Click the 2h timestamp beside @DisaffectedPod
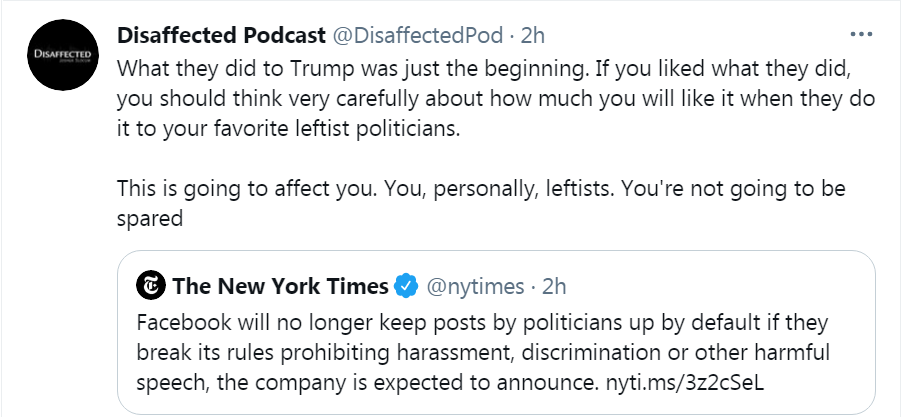The image size is (921, 417). [x=533, y=35]
